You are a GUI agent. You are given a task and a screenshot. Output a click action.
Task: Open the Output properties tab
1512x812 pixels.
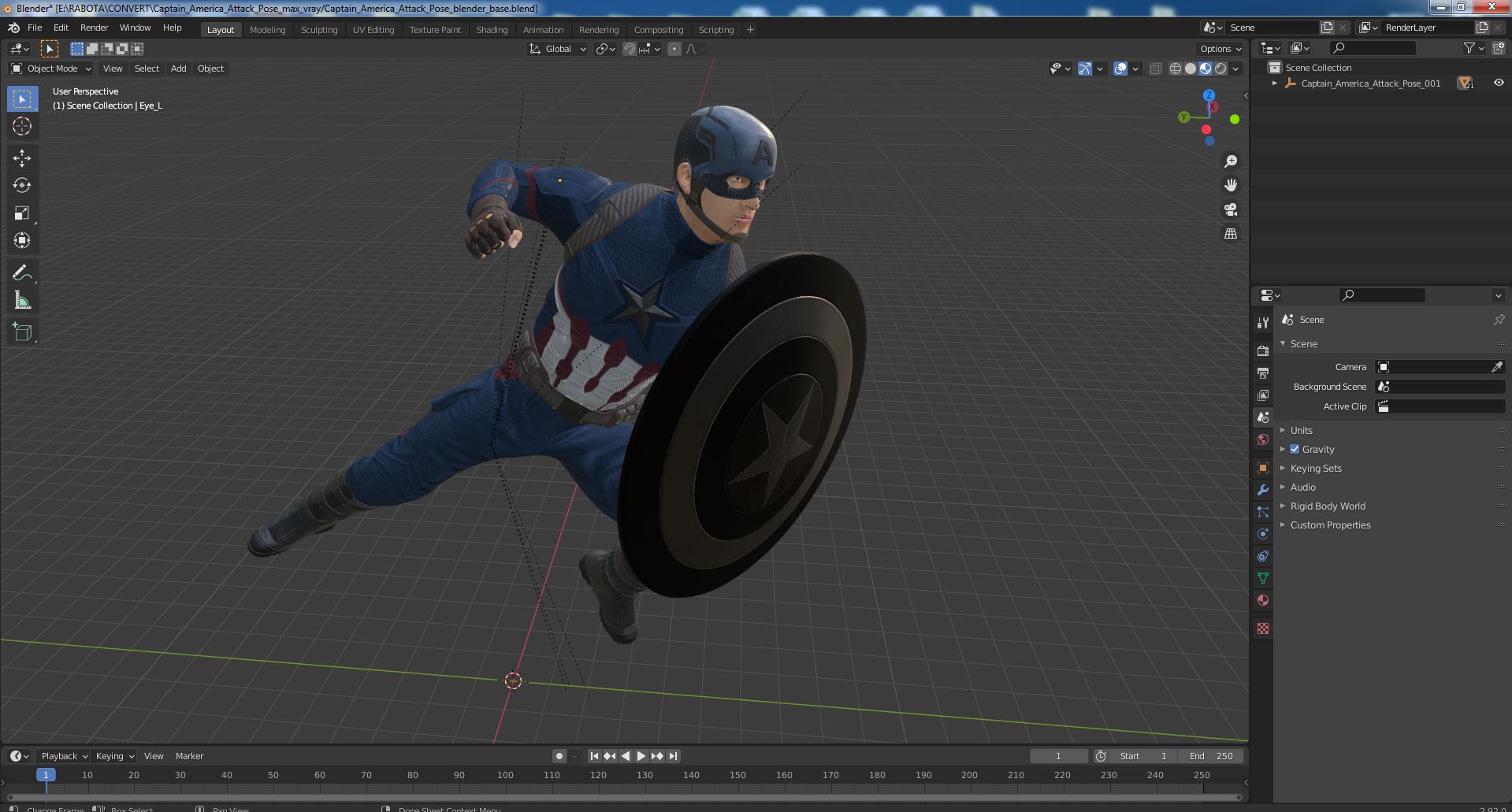(x=1263, y=373)
